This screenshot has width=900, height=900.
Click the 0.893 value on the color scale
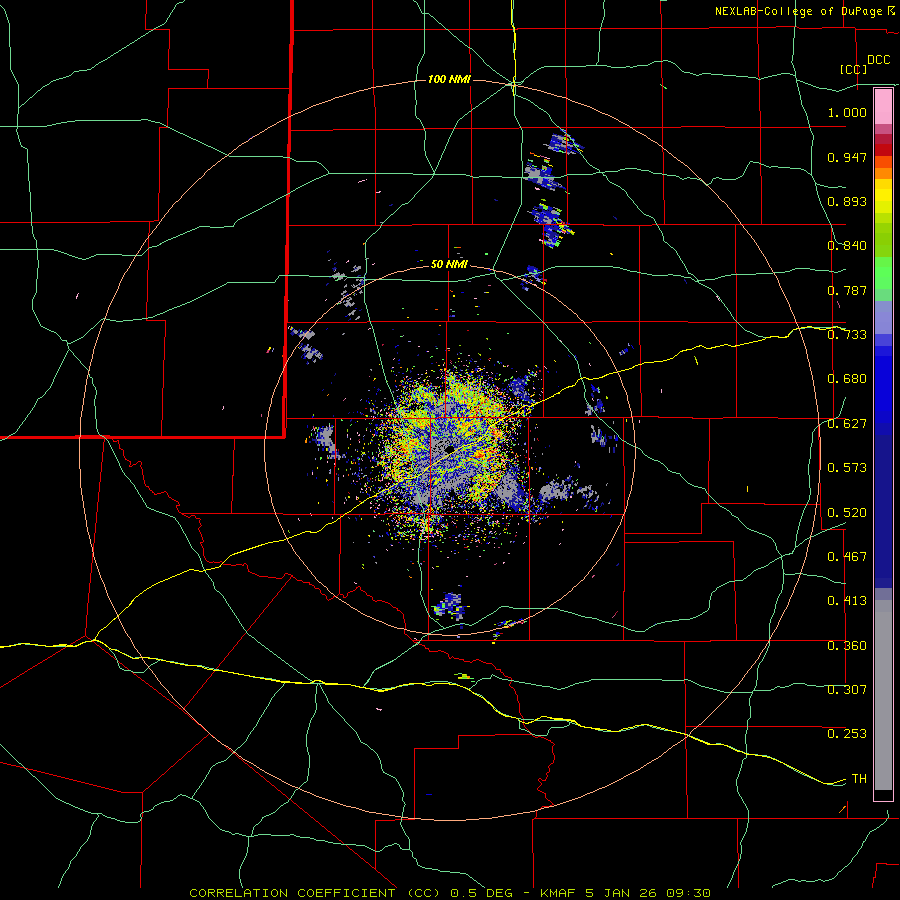point(847,201)
